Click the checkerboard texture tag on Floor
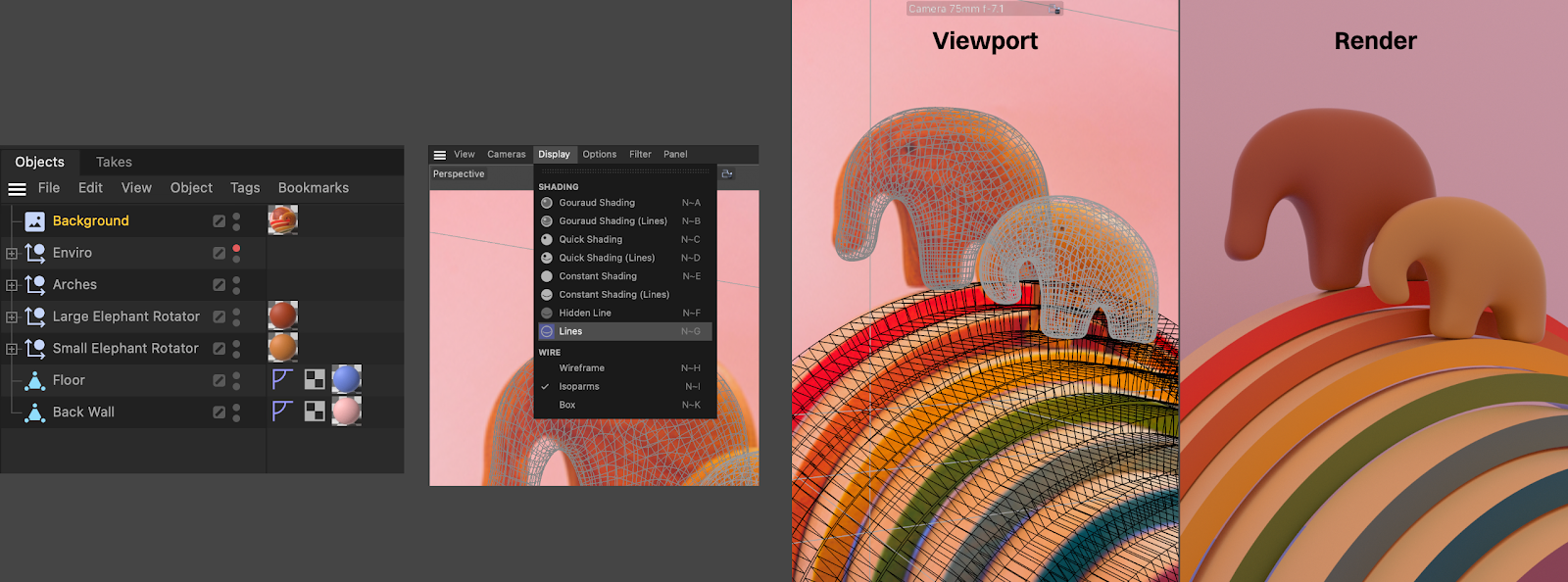 [315, 380]
